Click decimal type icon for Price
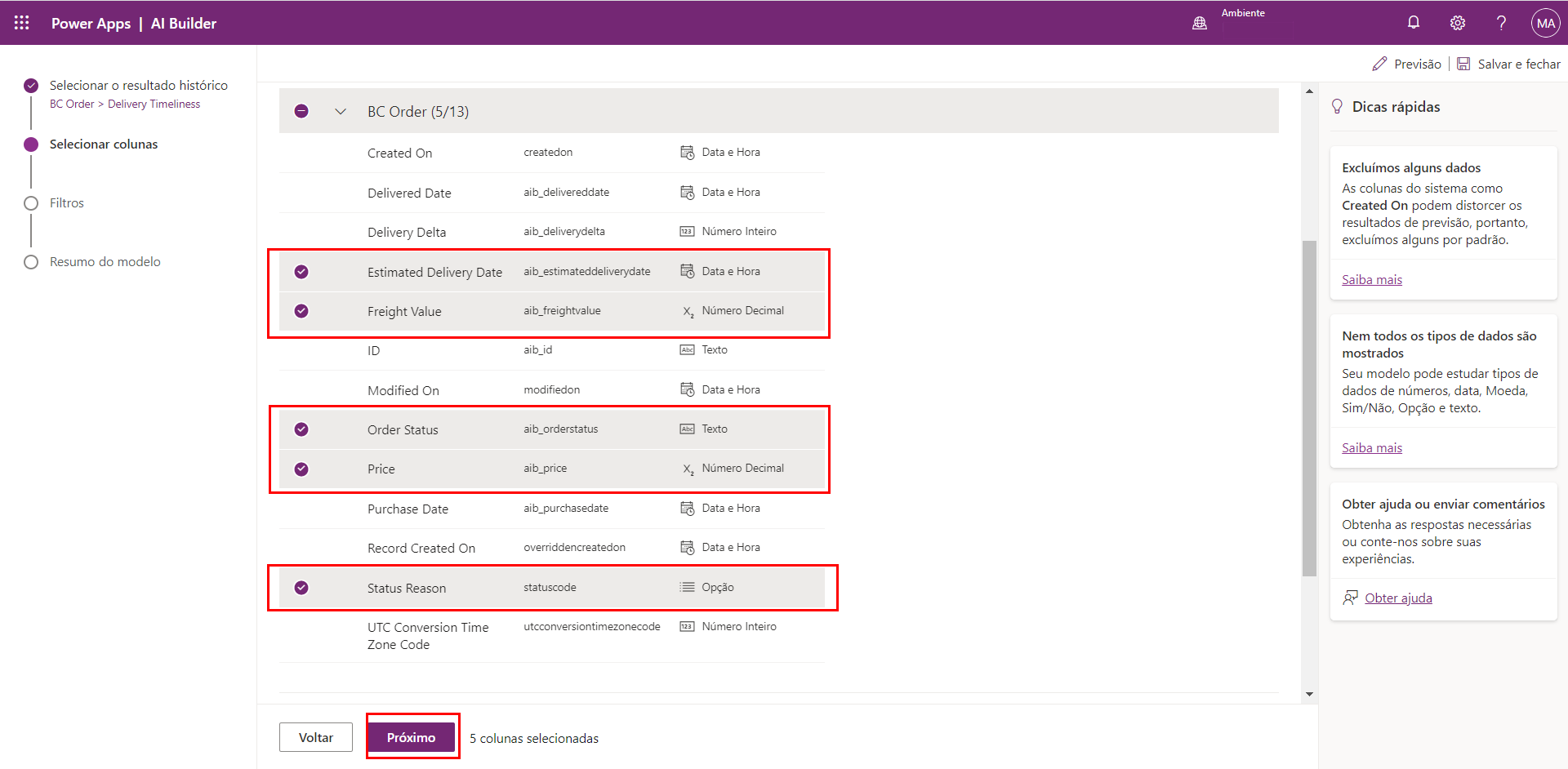The width and height of the screenshot is (1568, 769). (688, 469)
